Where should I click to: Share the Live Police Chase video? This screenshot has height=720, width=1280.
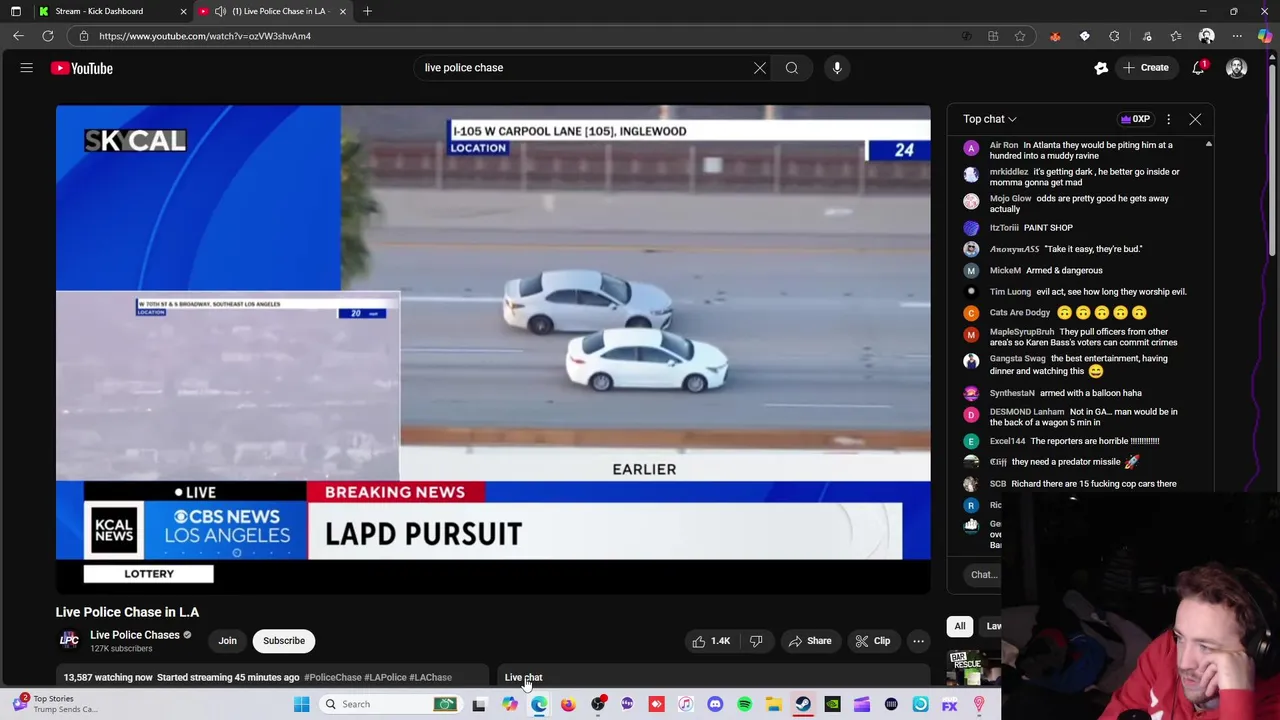[x=809, y=641]
